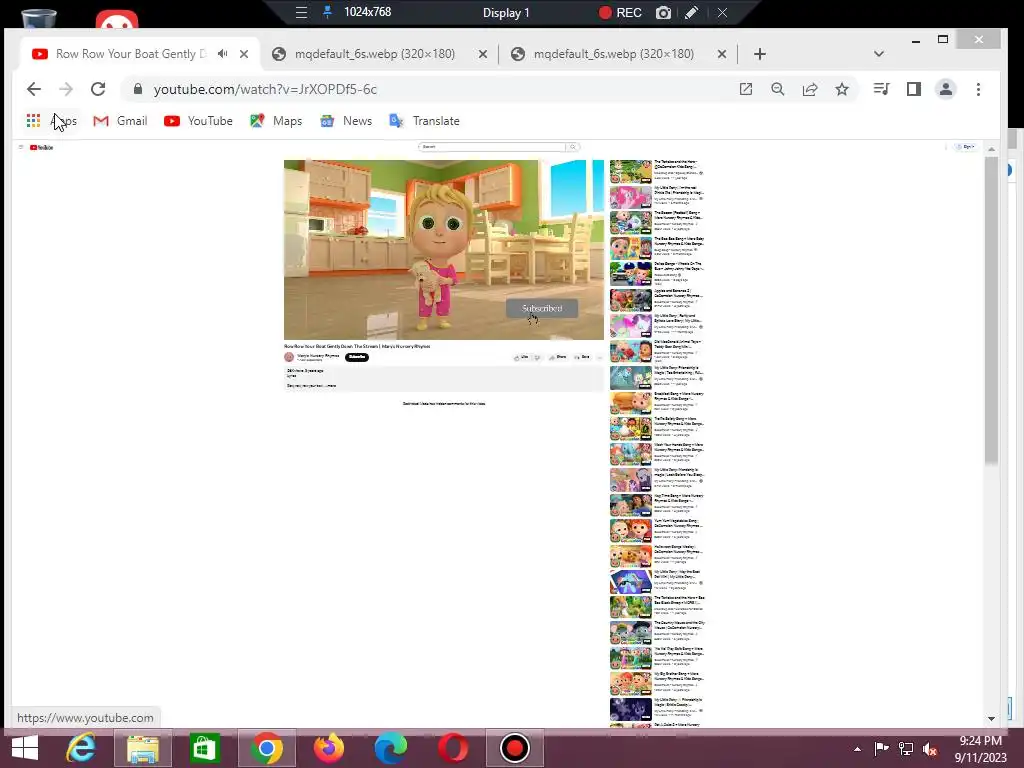This screenshot has width=1024, height=768.
Task: Open the News bookmark
Action: (x=346, y=121)
